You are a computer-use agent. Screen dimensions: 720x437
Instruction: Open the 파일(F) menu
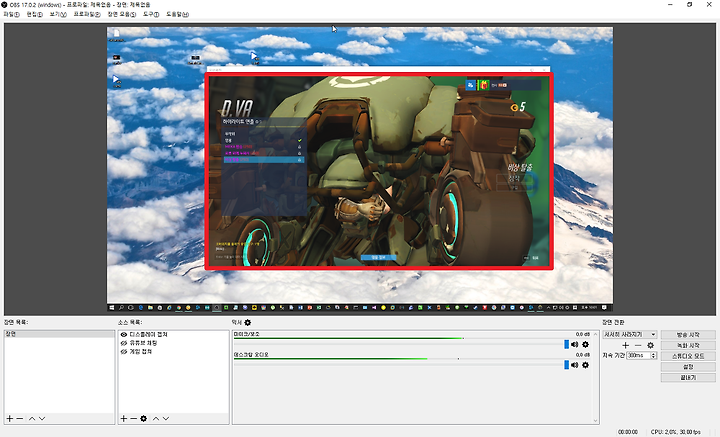[x=11, y=14]
